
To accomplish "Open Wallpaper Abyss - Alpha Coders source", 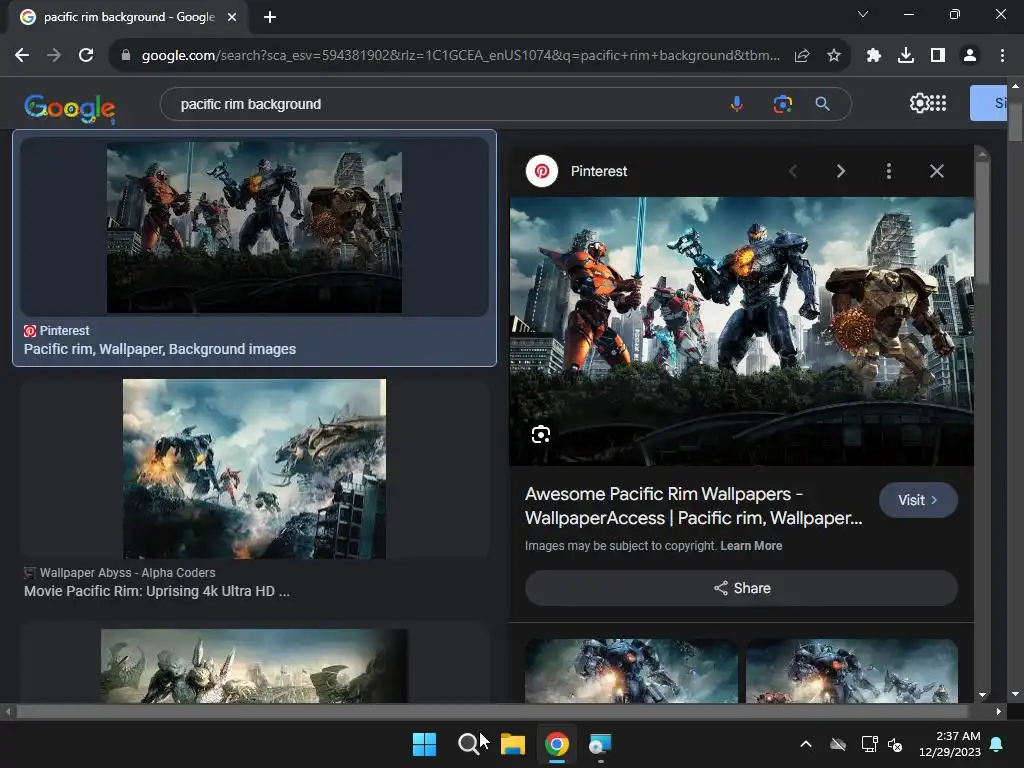I will coord(120,573).
